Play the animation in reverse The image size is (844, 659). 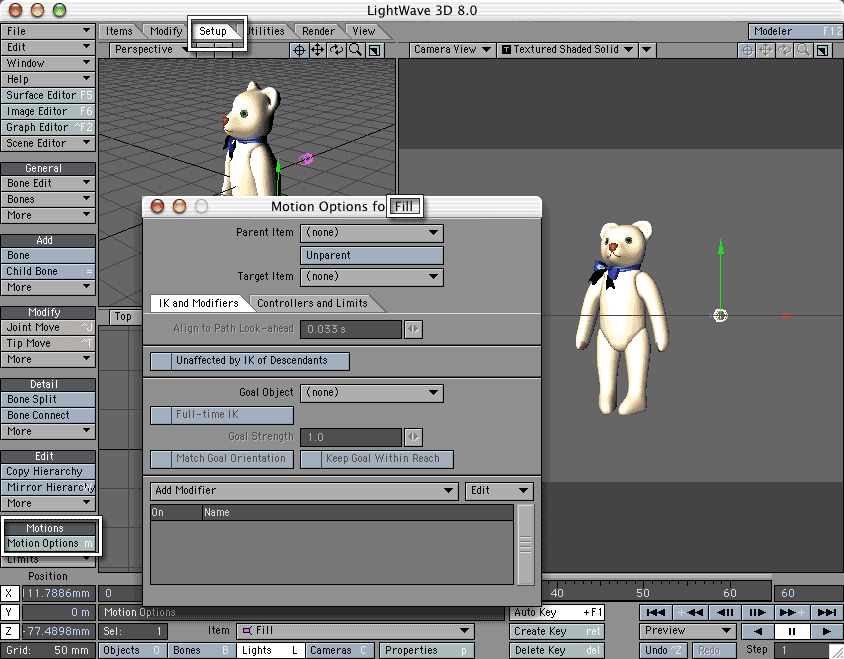[x=758, y=631]
